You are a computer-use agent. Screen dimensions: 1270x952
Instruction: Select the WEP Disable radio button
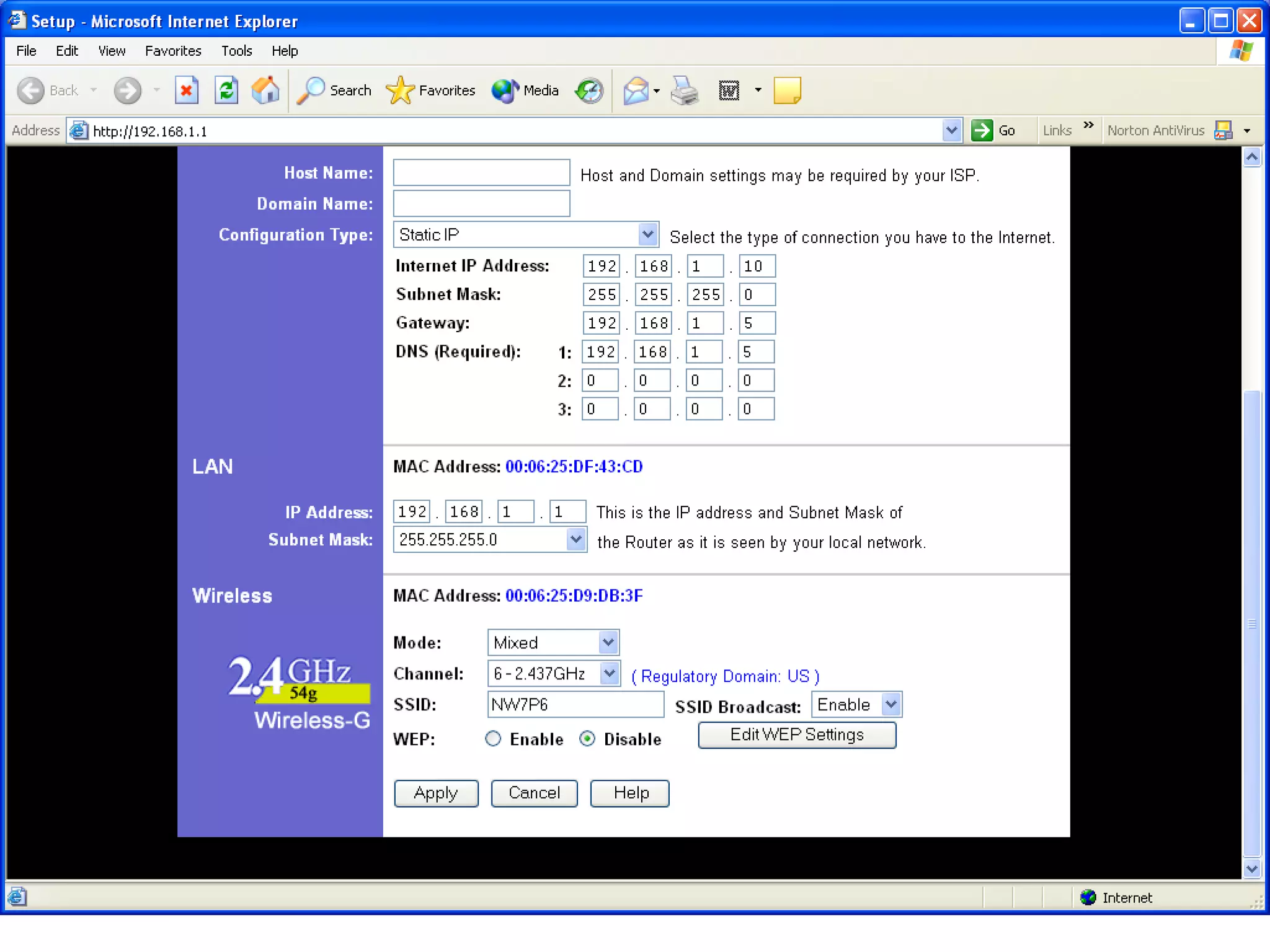point(587,739)
